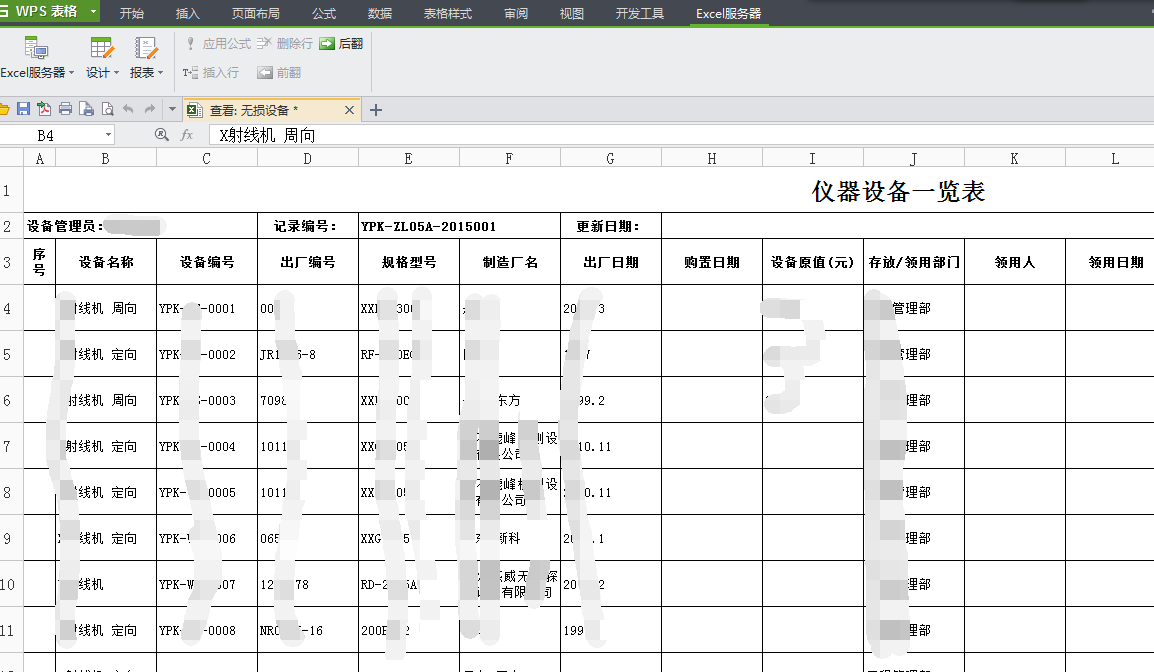
Task: Open the WPS 表格 application menu dropdown
Action: [93, 12]
